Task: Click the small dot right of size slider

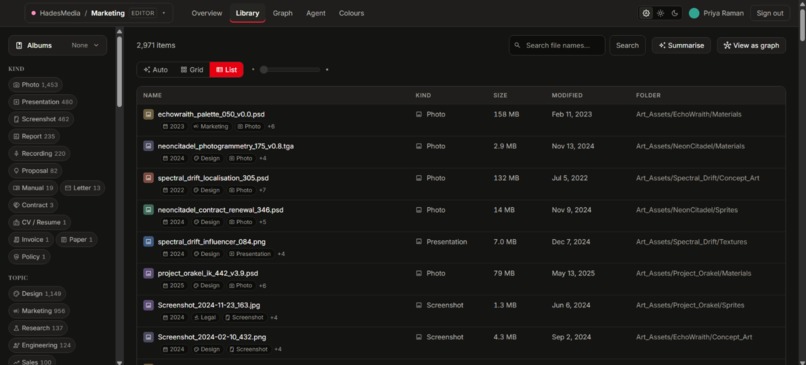Action: (327, 69)
